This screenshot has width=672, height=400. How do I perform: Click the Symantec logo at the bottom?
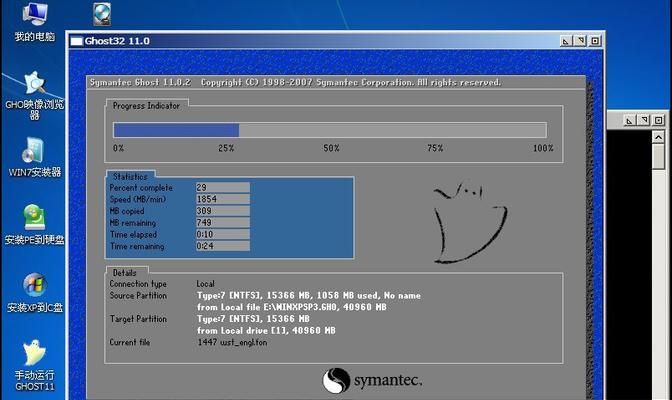372,381
